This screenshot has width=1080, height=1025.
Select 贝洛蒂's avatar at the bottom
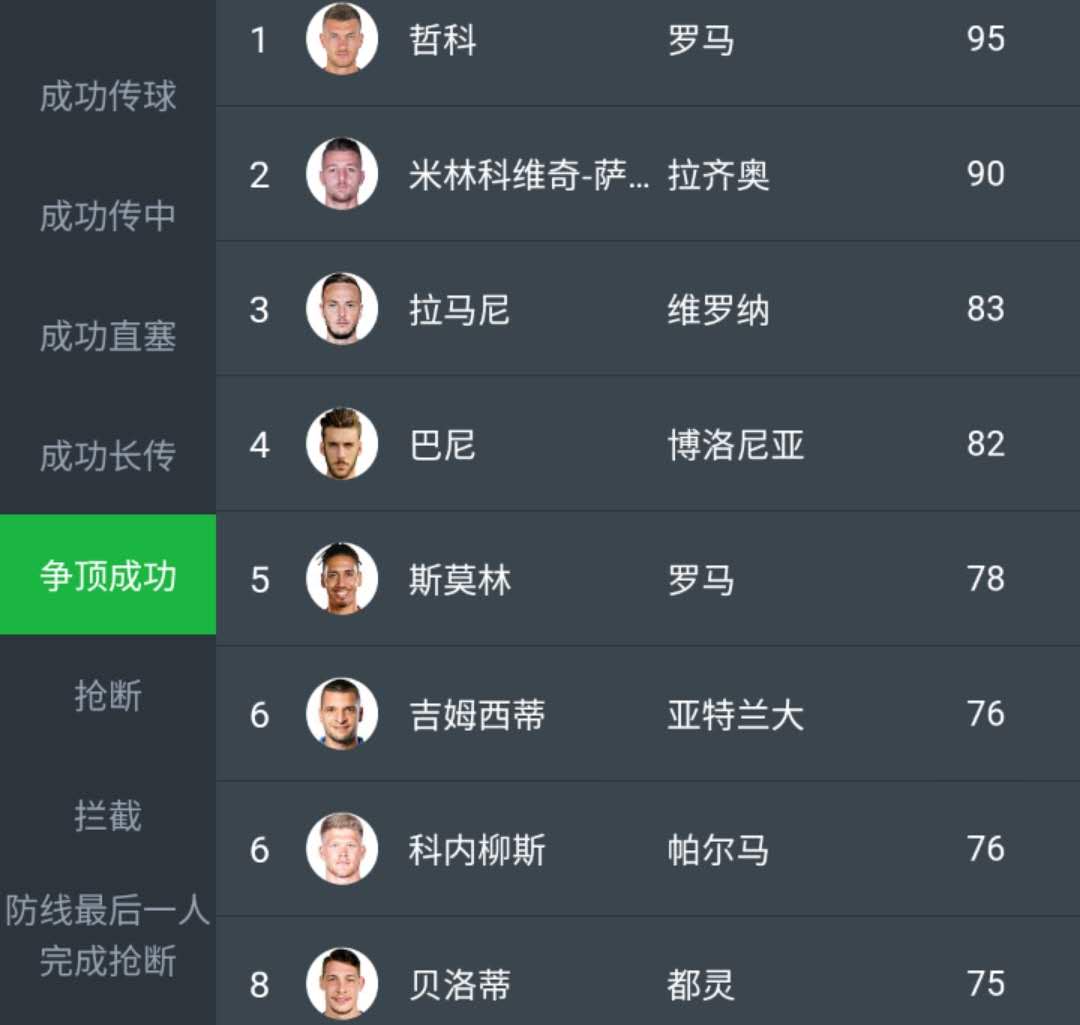[341, 985]
